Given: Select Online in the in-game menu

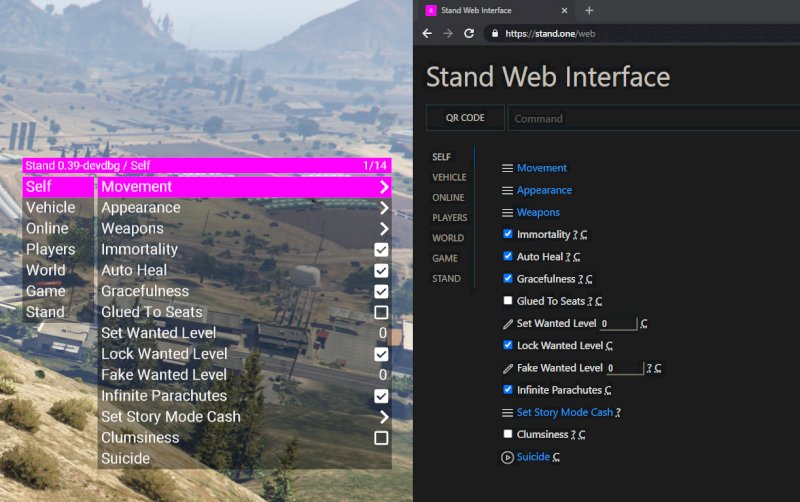Looking at the screenshot, I should coord(47,229).
